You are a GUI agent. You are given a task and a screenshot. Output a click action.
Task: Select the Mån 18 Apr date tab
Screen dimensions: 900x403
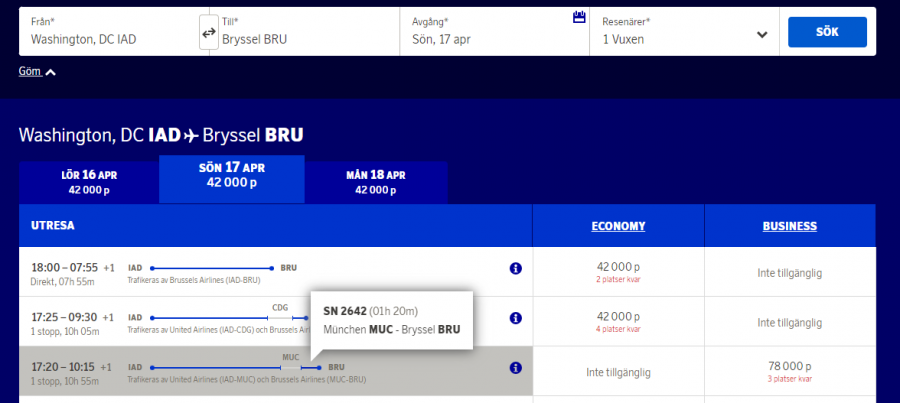375,181
